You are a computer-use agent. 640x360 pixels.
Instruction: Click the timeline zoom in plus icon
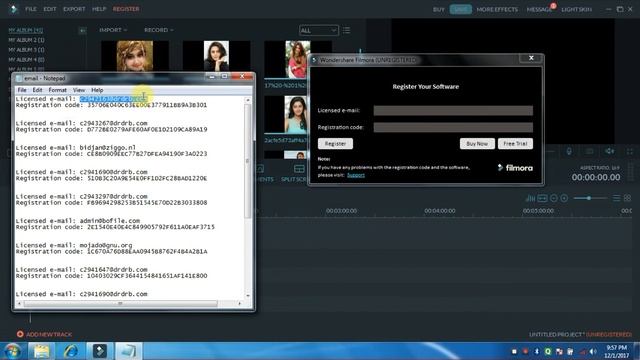[564, 198]
